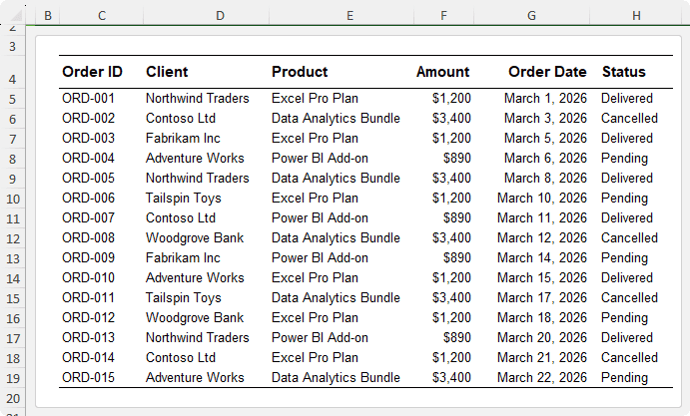This screenshot has width=690, height=416.
Task: Select cell ORD-007
Action: pos(88,218)
